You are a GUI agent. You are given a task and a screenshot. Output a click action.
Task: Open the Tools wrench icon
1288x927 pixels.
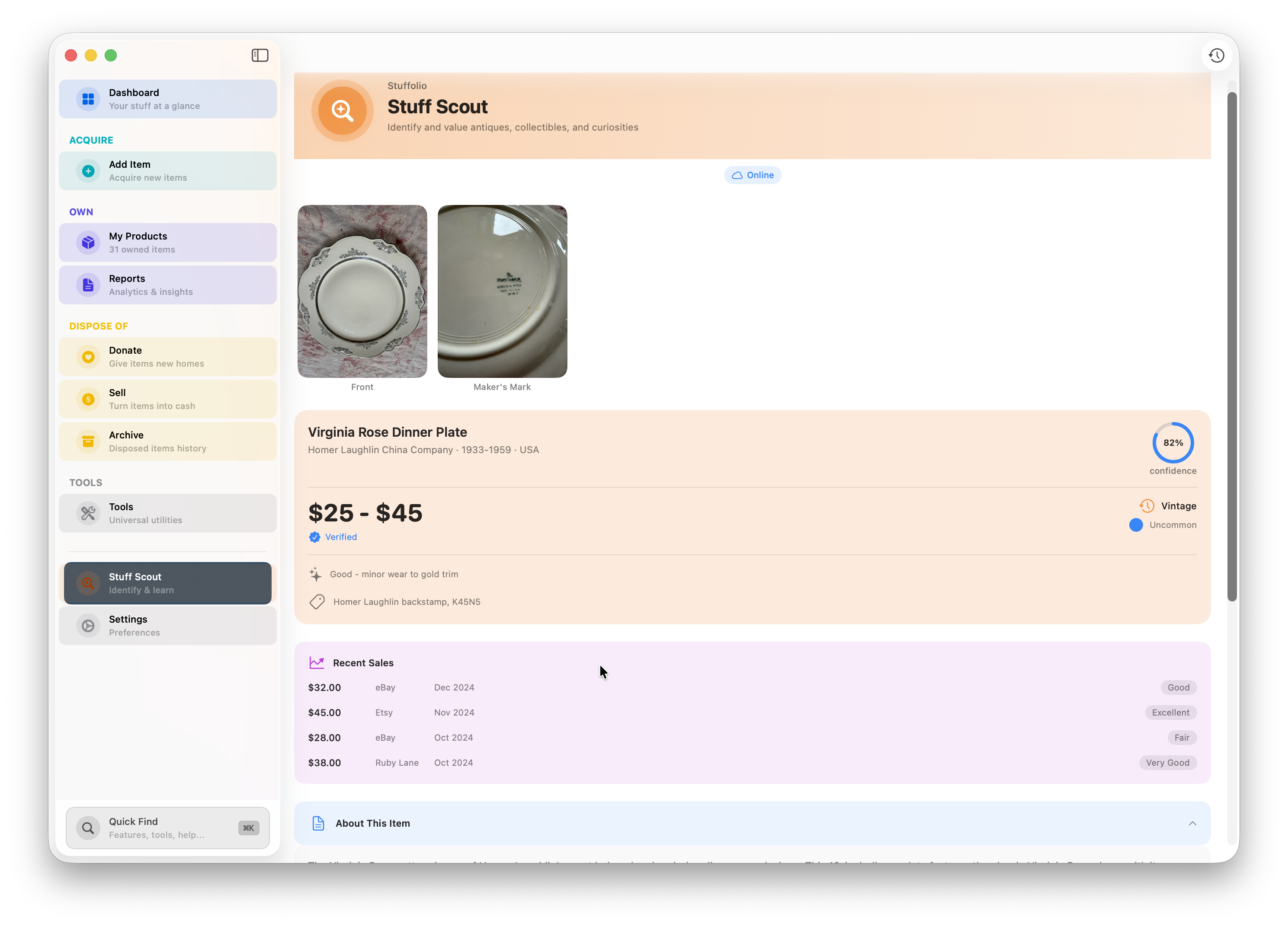88,513
